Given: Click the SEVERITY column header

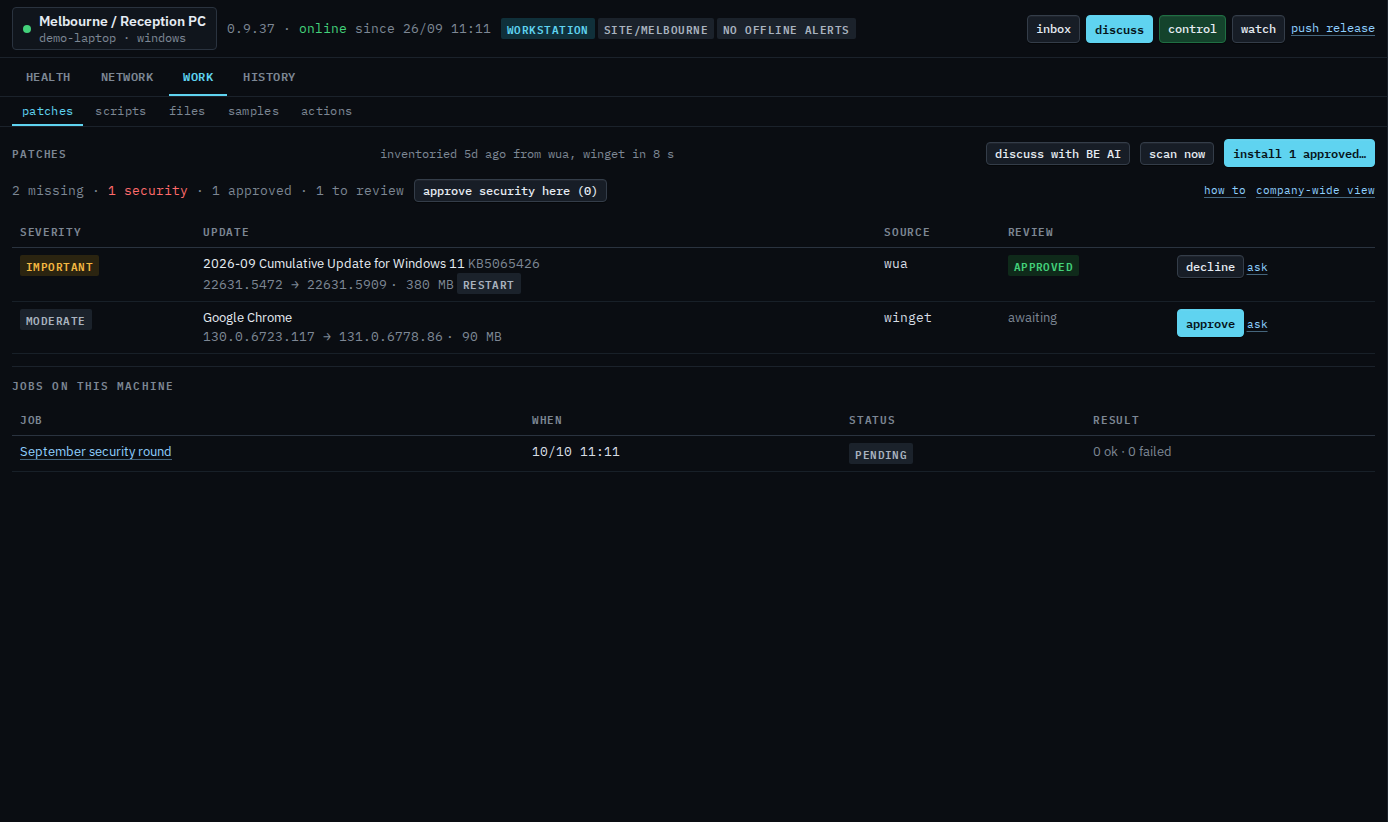Looking at the screenshot, I should [51, 232].
